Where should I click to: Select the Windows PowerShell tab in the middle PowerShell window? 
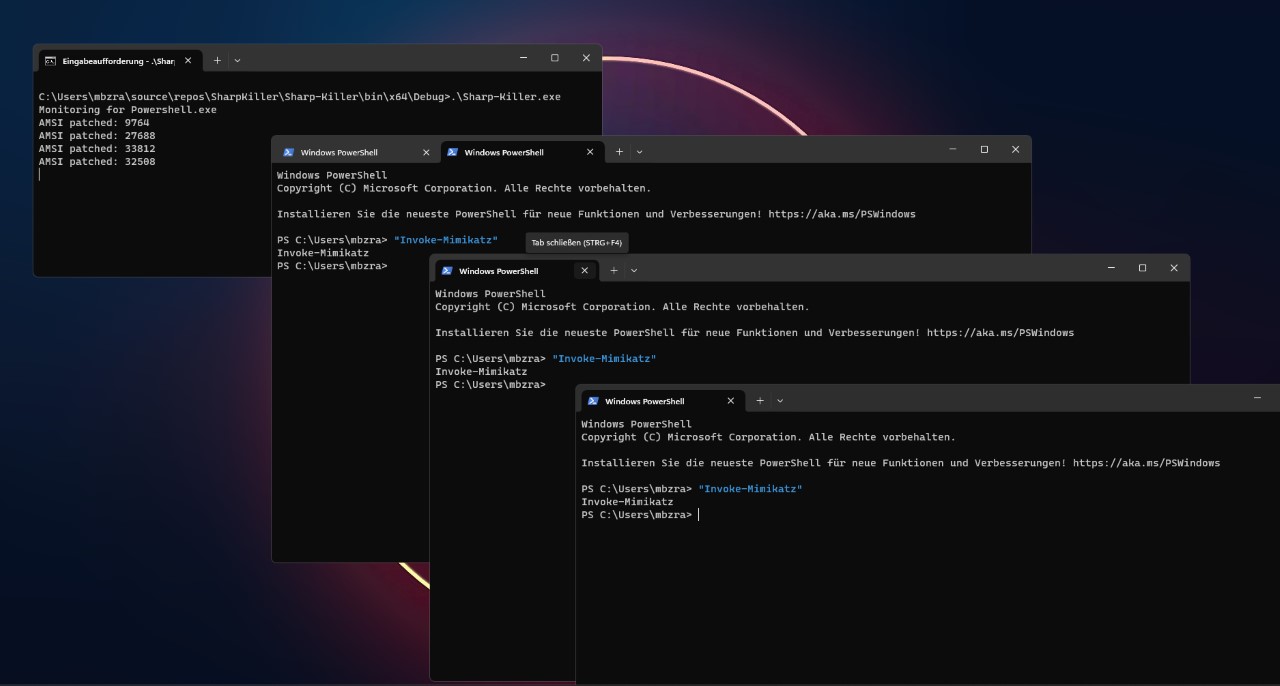click(x=516, y=271)
